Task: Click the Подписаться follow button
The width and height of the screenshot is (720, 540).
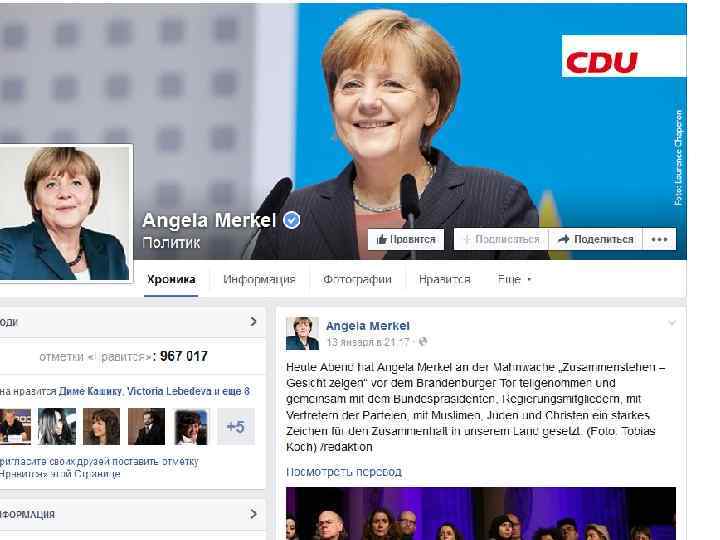Action: click(x=501, y=239)
